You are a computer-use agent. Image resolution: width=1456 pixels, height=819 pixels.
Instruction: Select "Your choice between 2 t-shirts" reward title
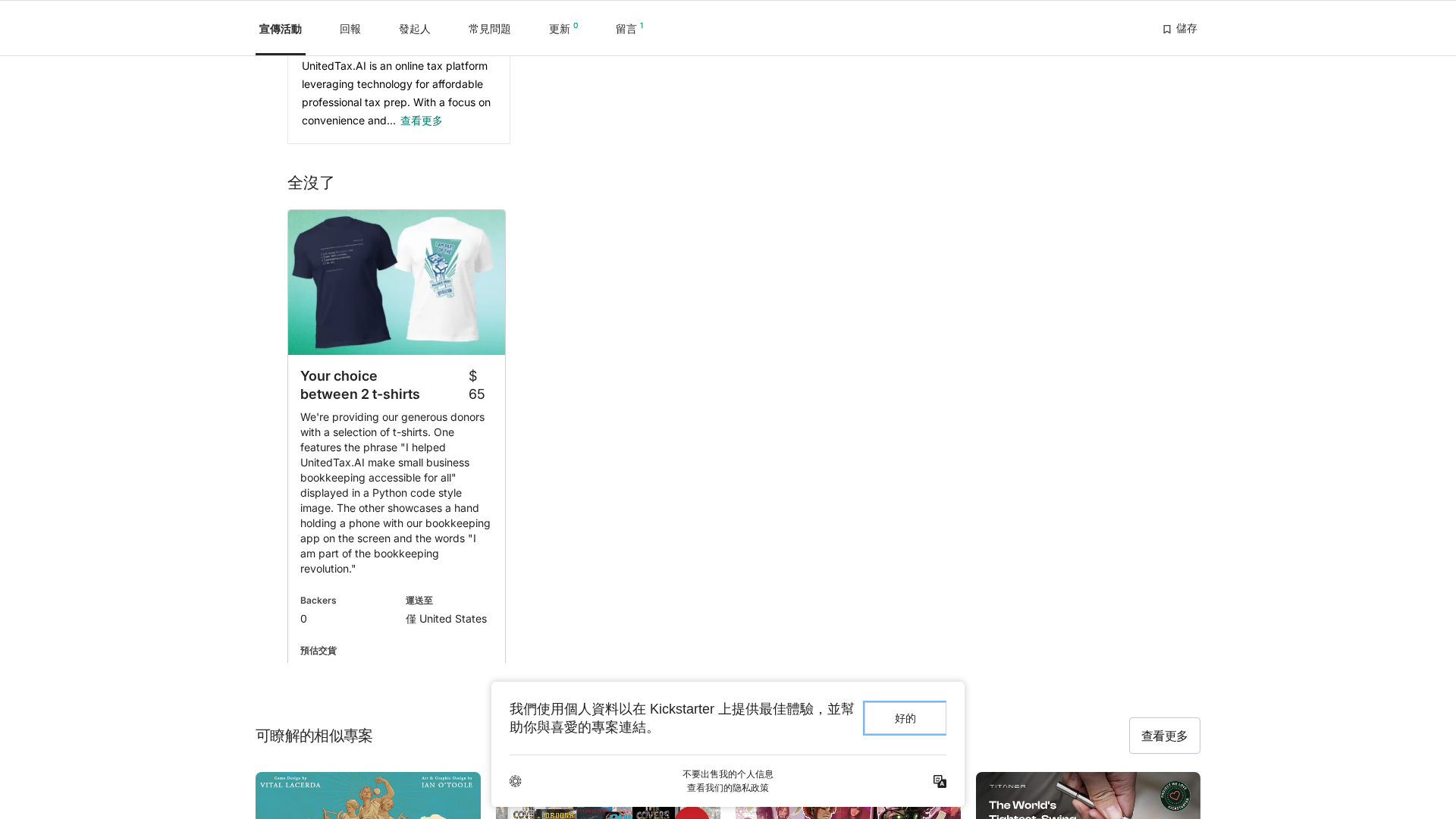coord(360,385)
